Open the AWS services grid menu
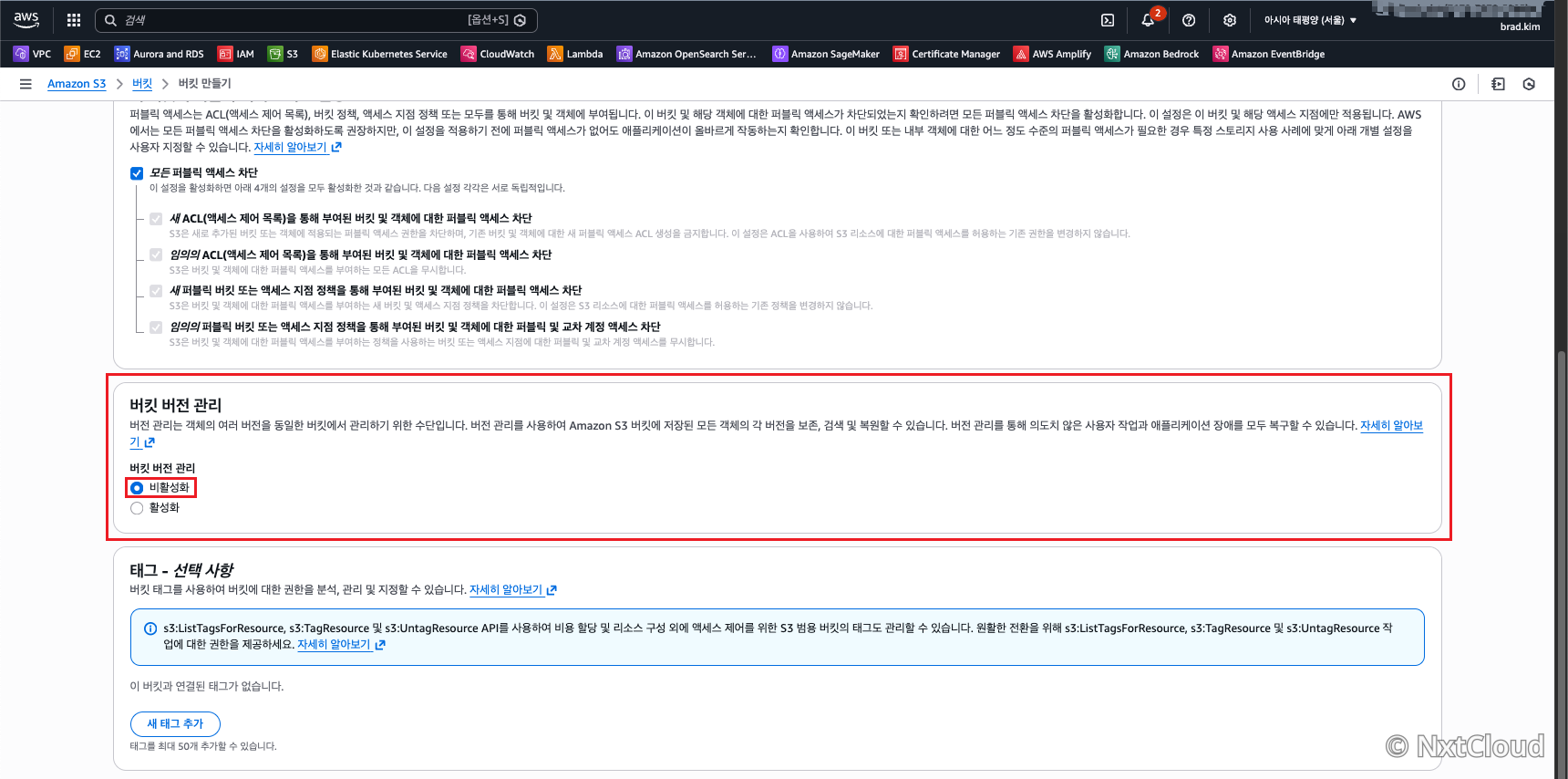 (74, 20)
